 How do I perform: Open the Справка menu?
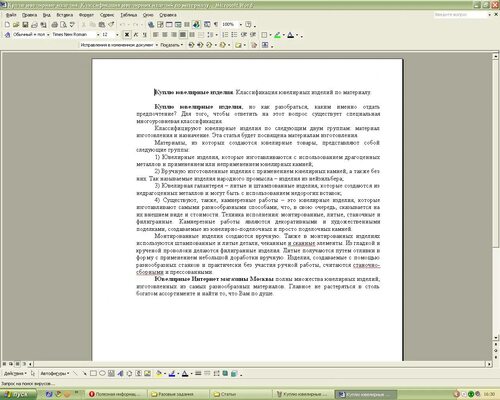(x=168, y=15)
